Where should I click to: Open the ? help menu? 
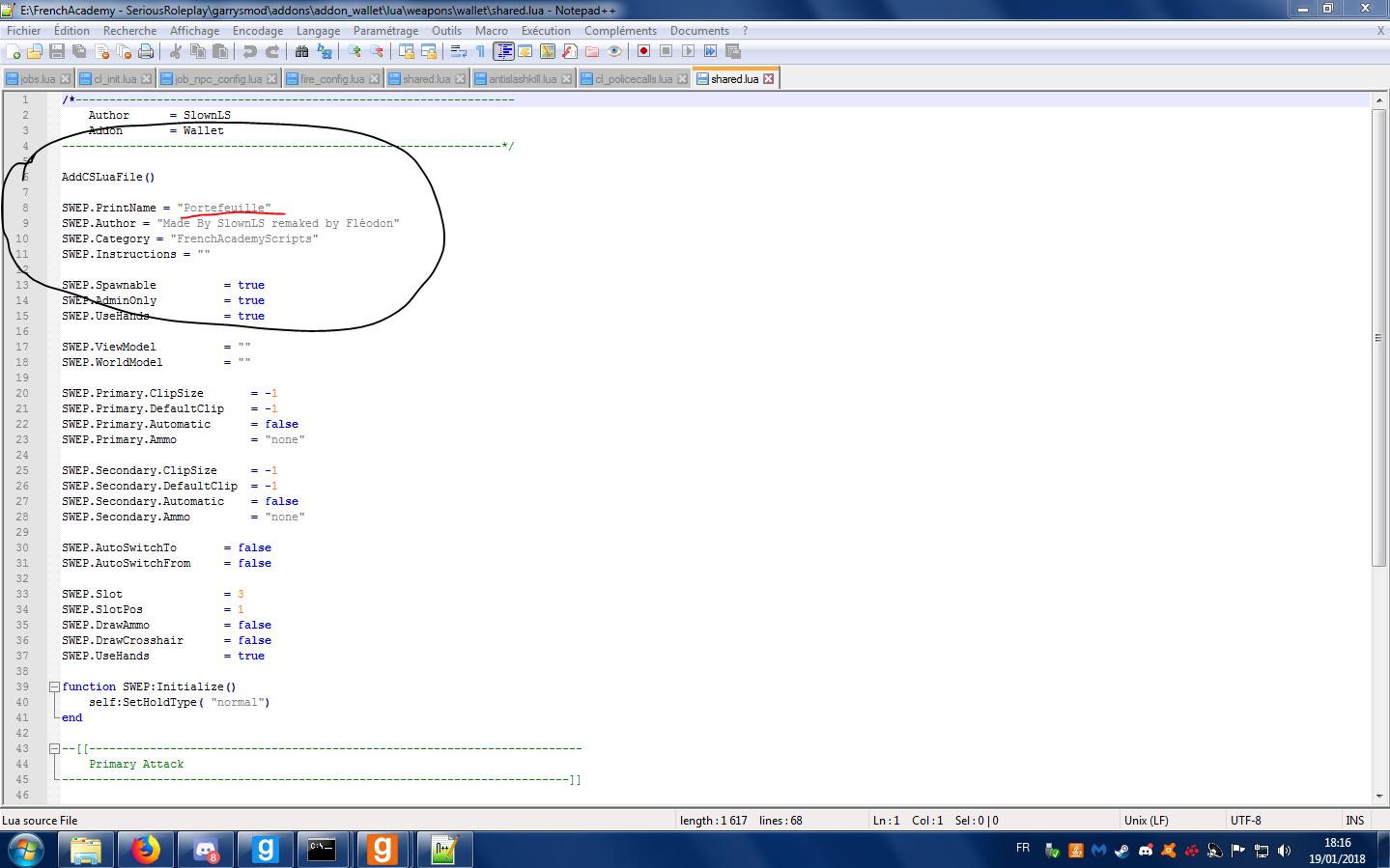click(x=745, y=31)
